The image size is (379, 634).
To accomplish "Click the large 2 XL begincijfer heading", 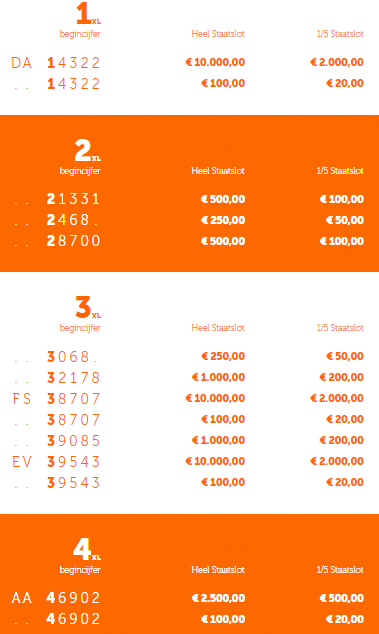I will (87, 151).
